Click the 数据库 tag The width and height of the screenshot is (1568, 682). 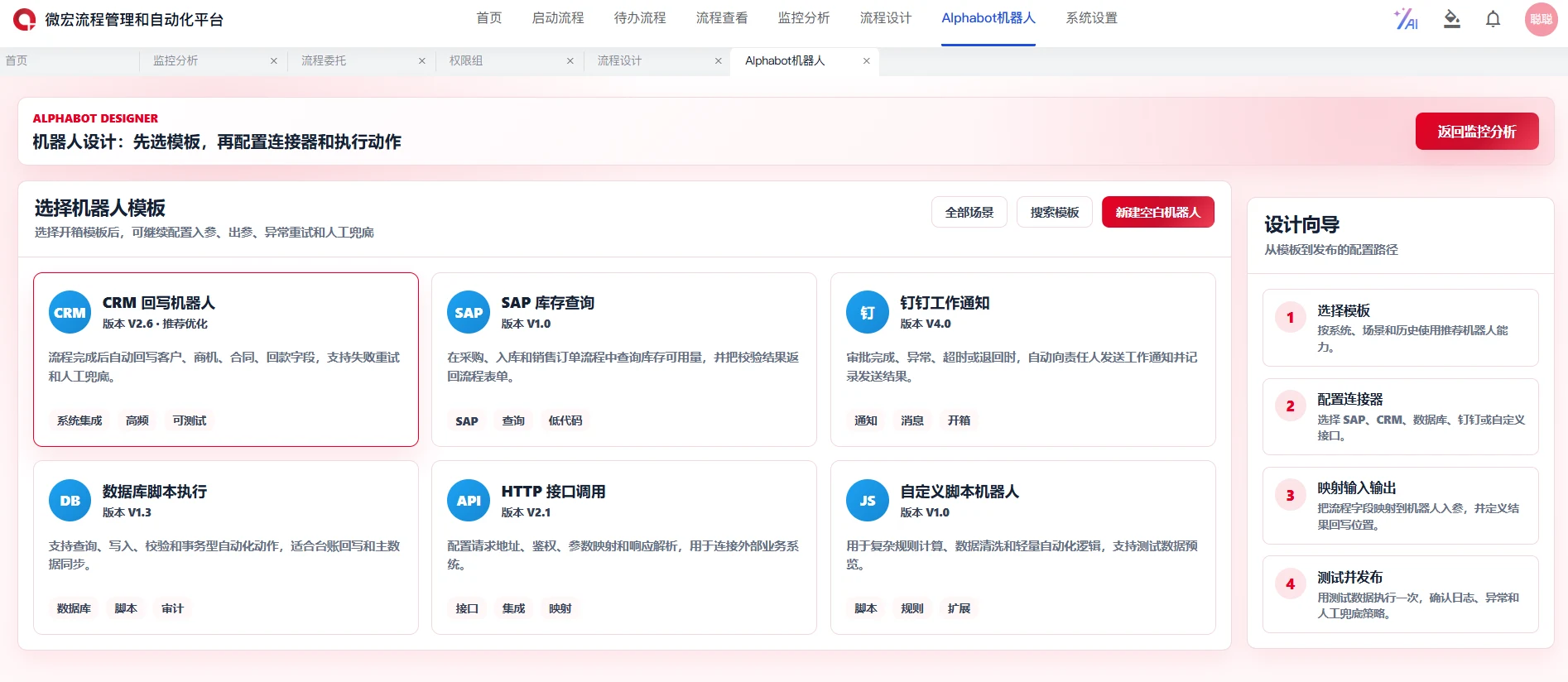pos(74,608)
